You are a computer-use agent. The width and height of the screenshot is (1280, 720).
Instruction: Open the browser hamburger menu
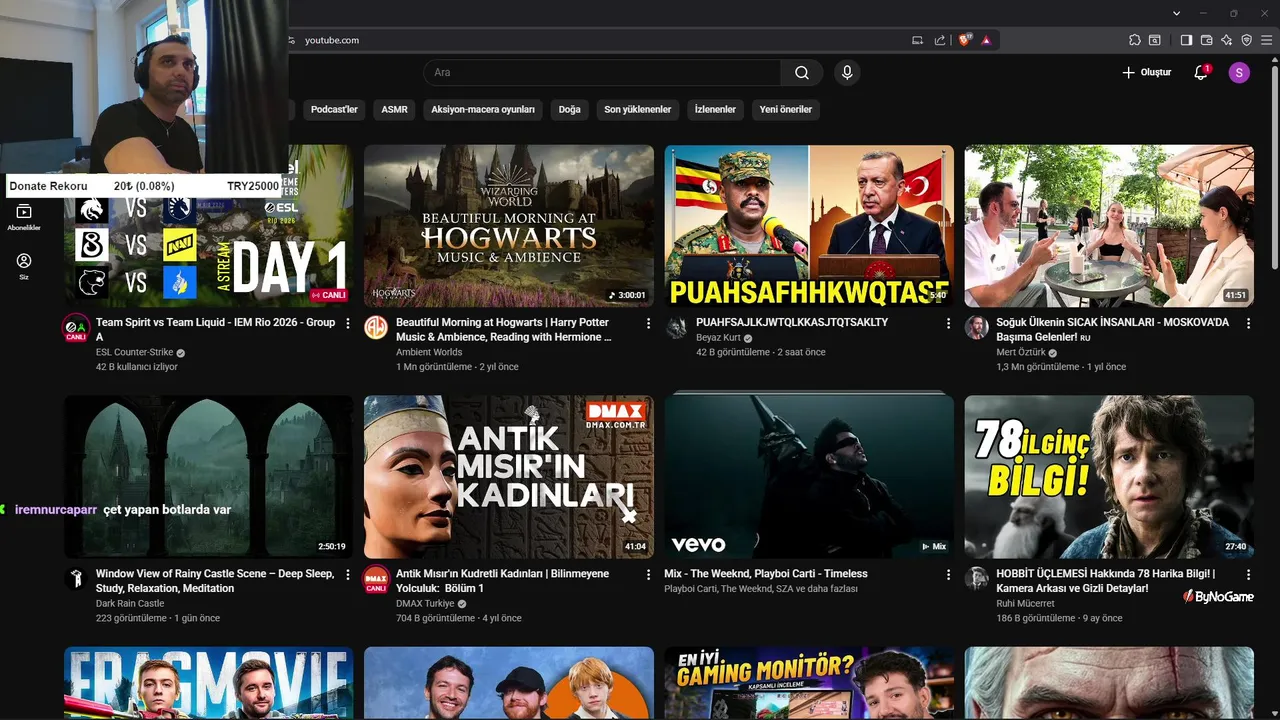[x=1266, y=40]
